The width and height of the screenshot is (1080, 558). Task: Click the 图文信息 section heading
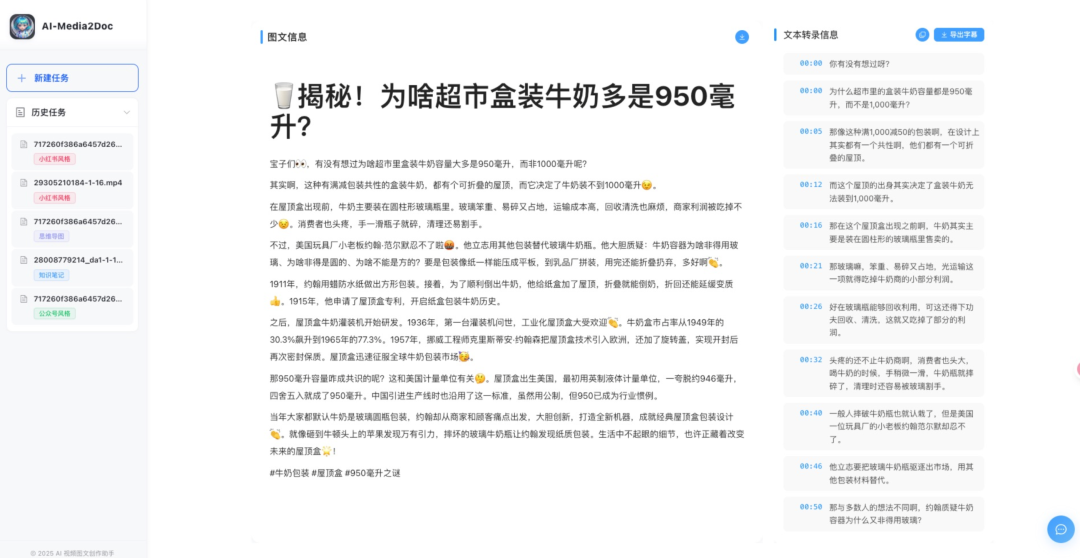(x=287, y=37)
